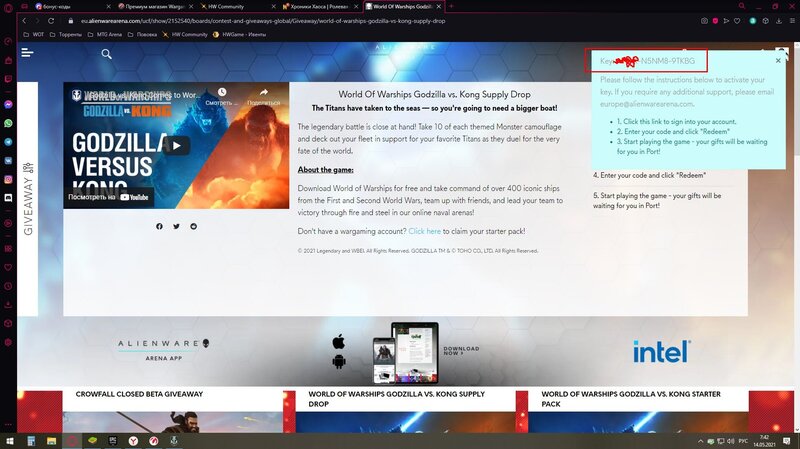The width and height of the screenshot is (800, 449).
Task: Bookmark this page with heart icon
Action: click(737, 21)
